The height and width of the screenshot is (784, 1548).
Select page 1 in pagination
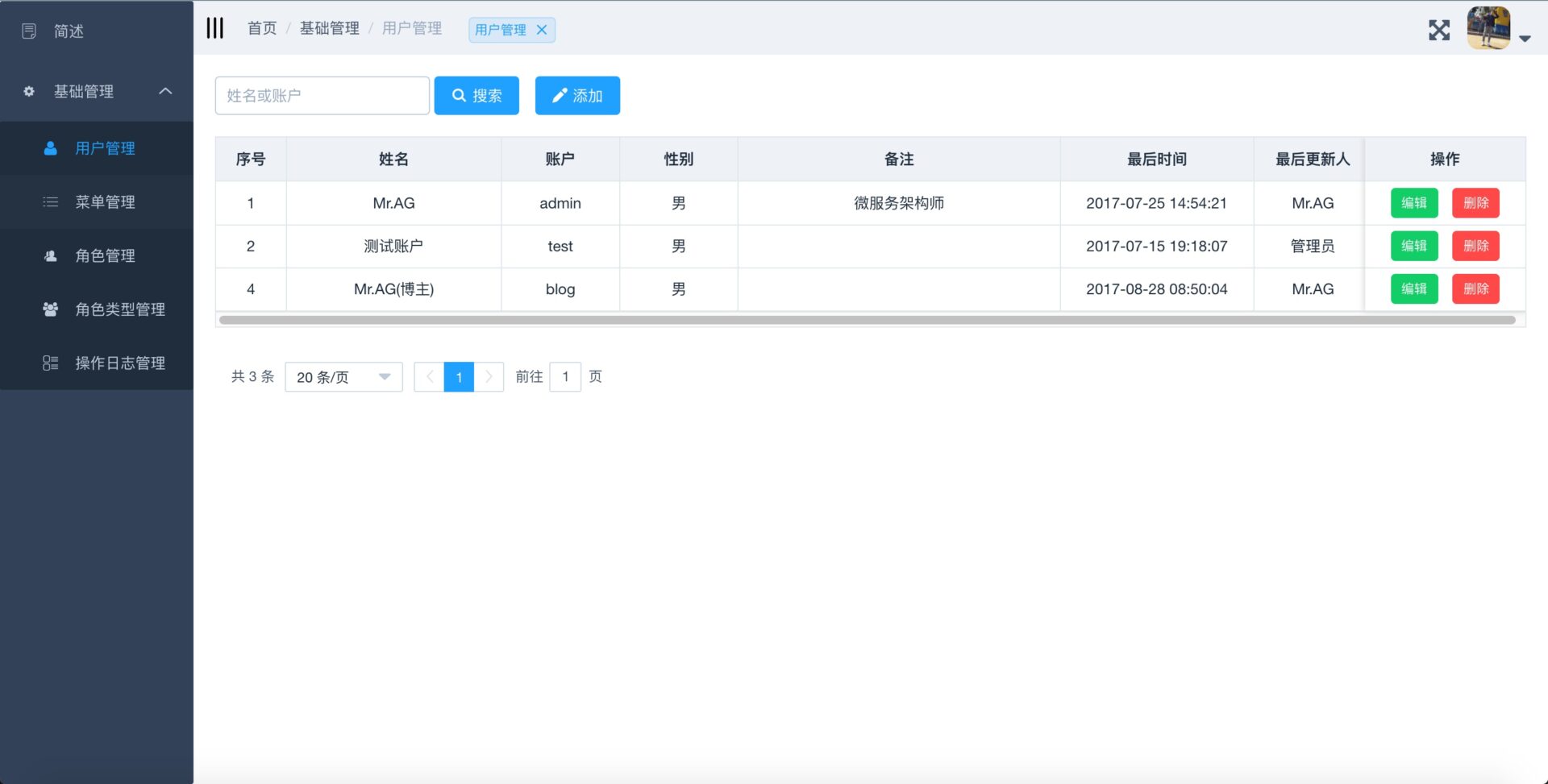click(x=459, y=376)
